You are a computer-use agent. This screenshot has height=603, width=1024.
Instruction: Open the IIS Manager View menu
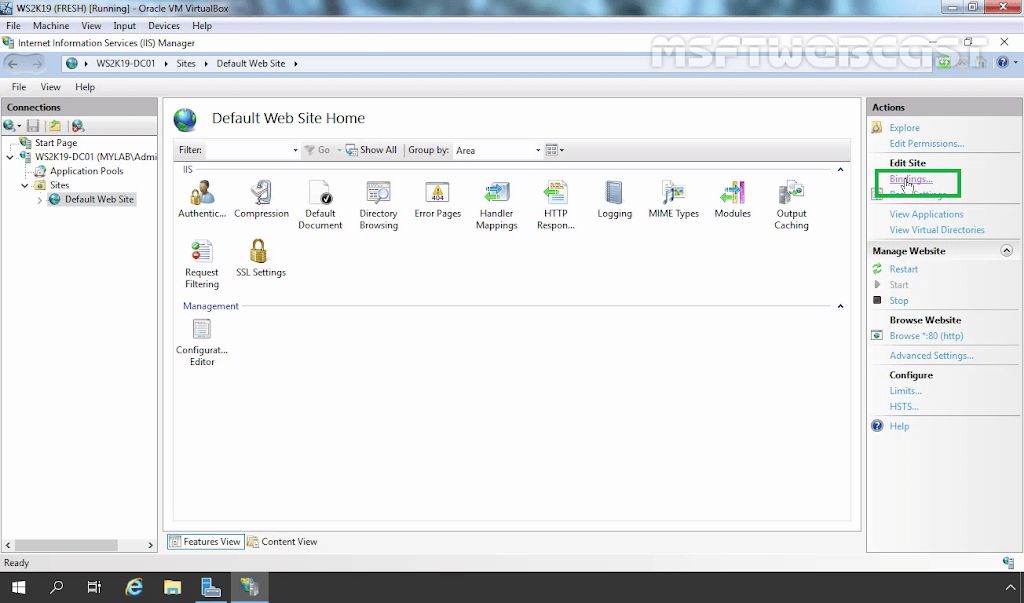coord(50,87)
